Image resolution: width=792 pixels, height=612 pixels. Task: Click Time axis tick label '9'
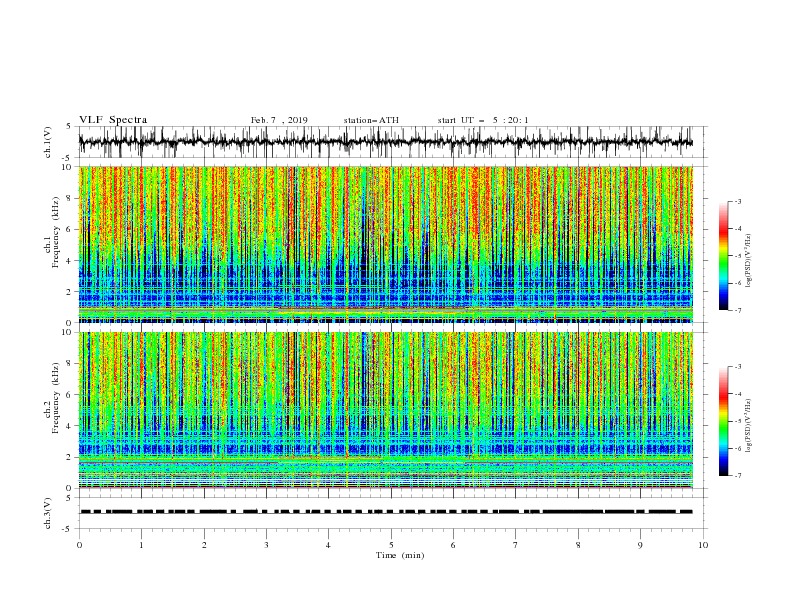(x=640, y=545)
